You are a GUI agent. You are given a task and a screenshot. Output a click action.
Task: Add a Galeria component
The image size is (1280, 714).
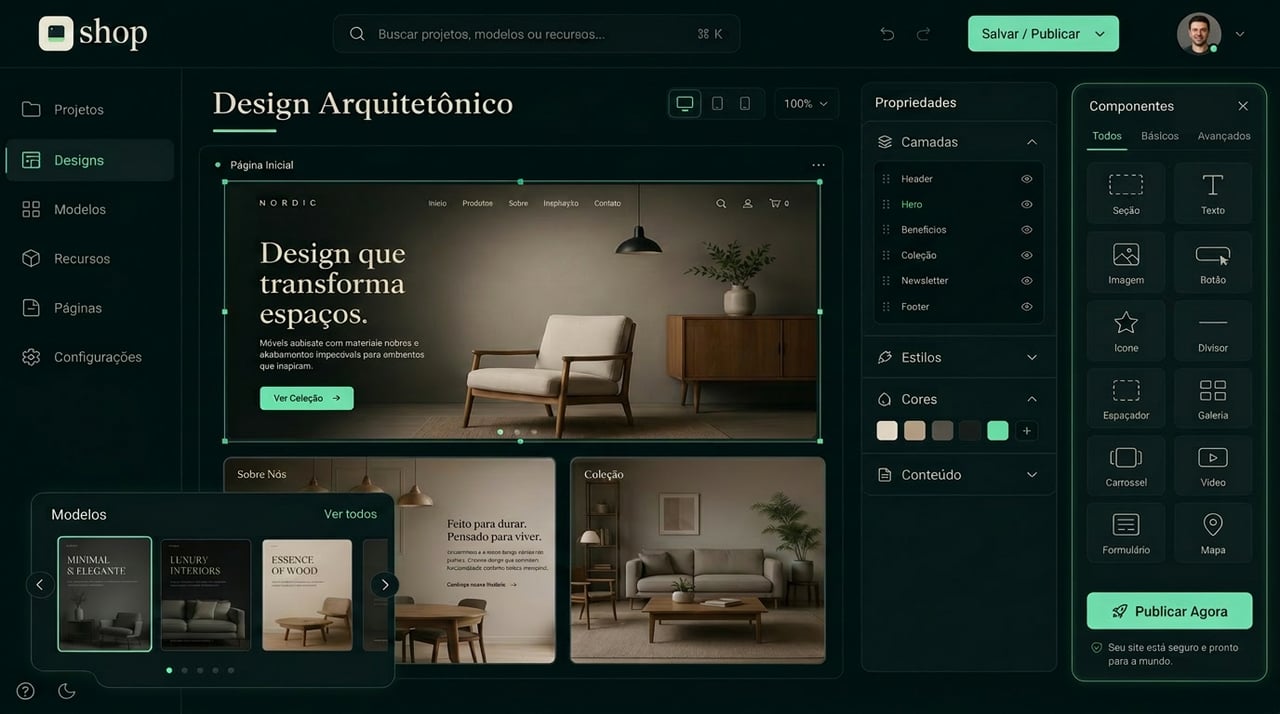[1213, 398]
